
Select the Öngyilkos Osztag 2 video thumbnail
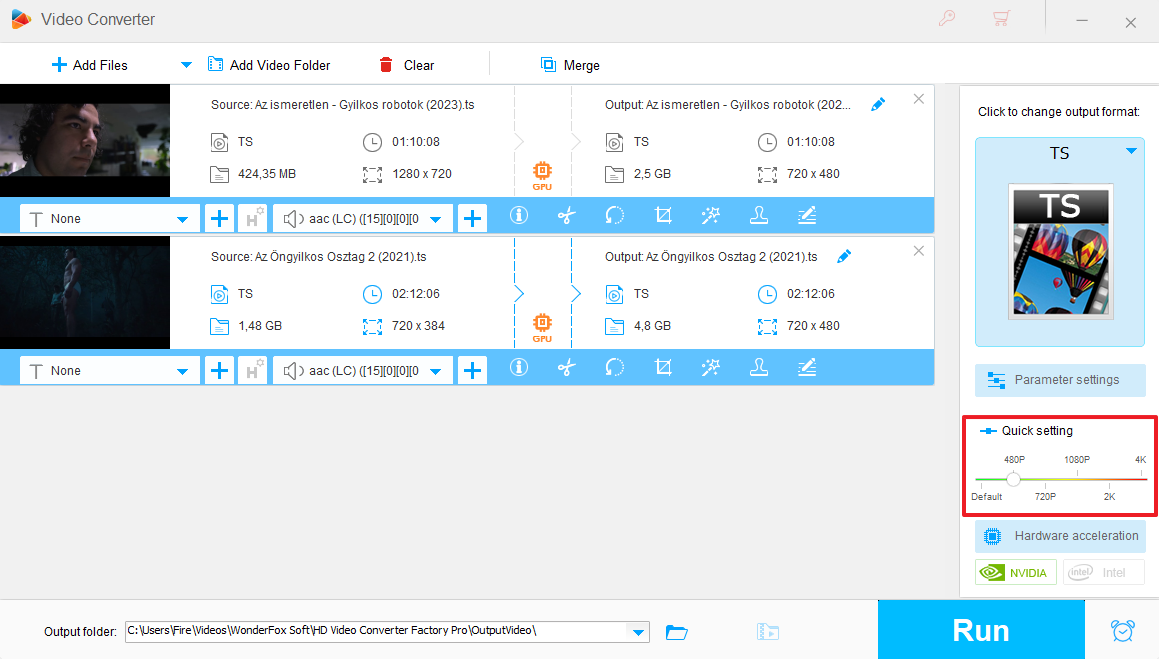[85, 293]
